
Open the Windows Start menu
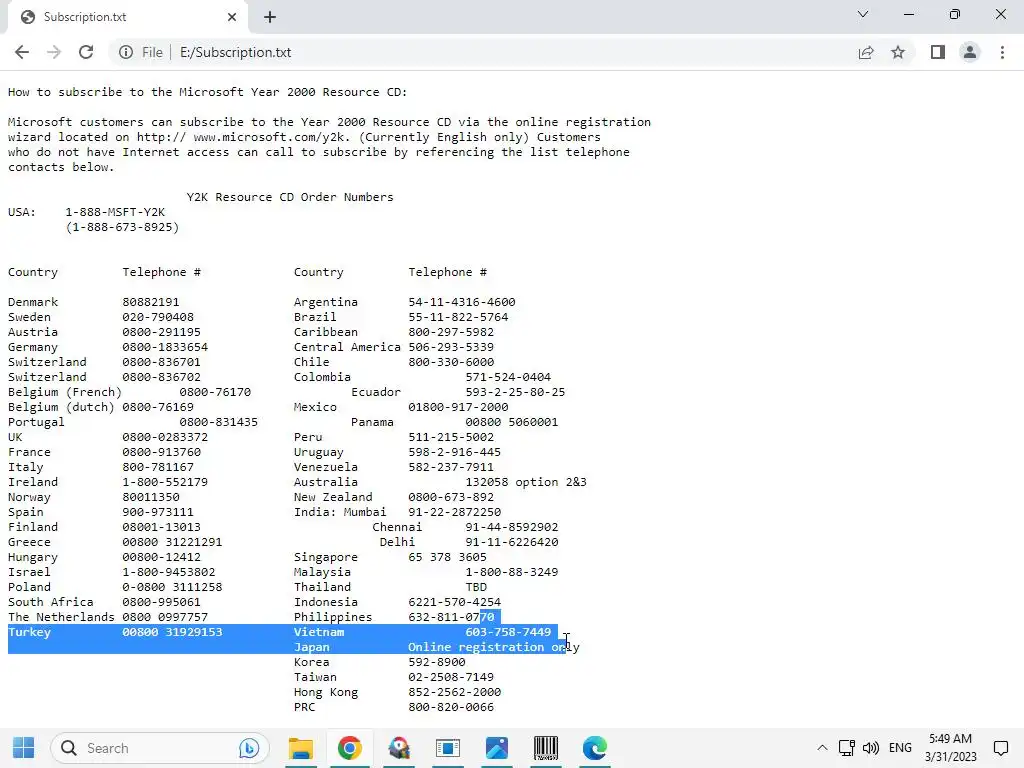click(24, 748)
